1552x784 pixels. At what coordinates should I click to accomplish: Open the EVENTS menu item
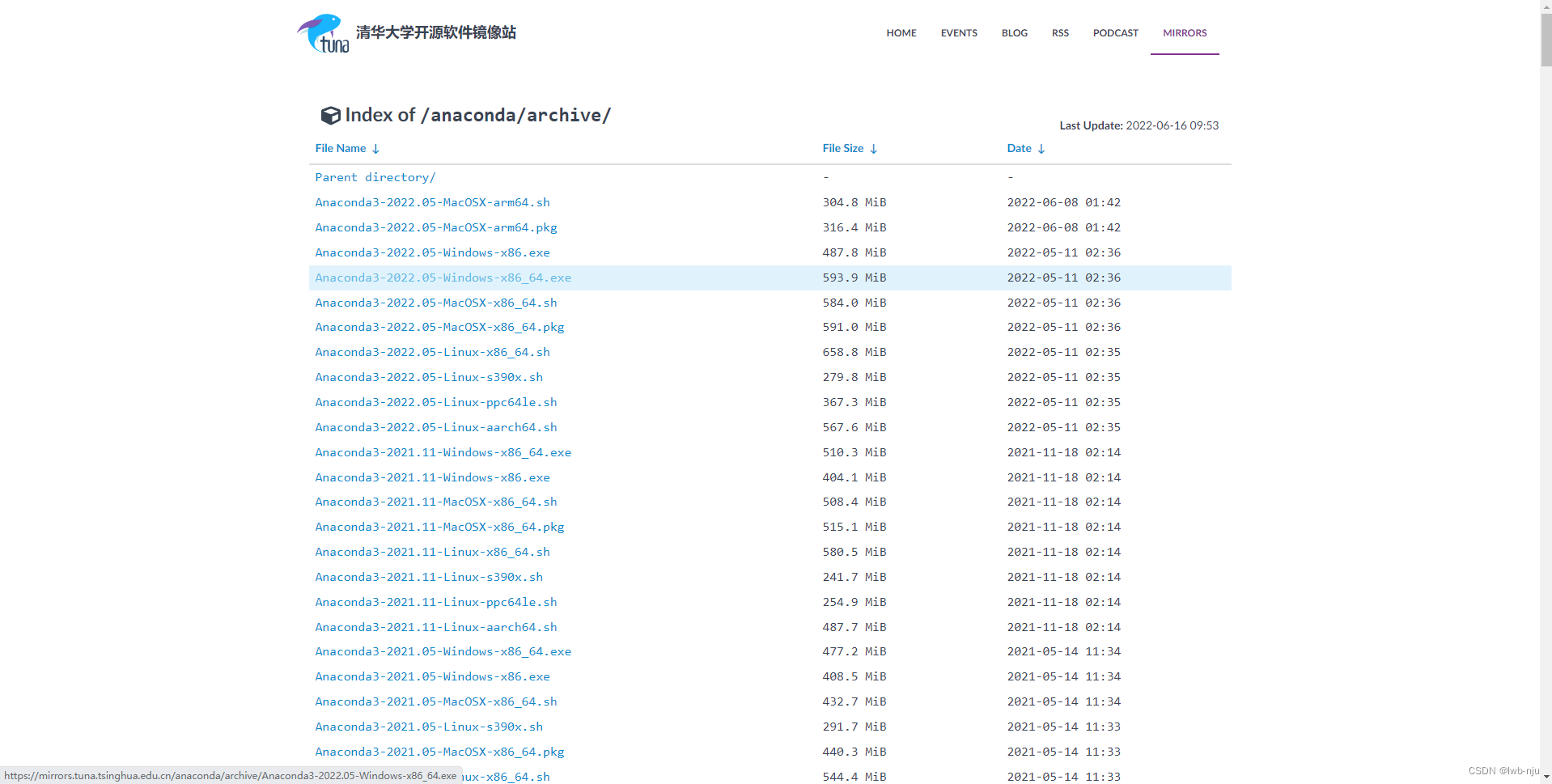coord(959,33)
